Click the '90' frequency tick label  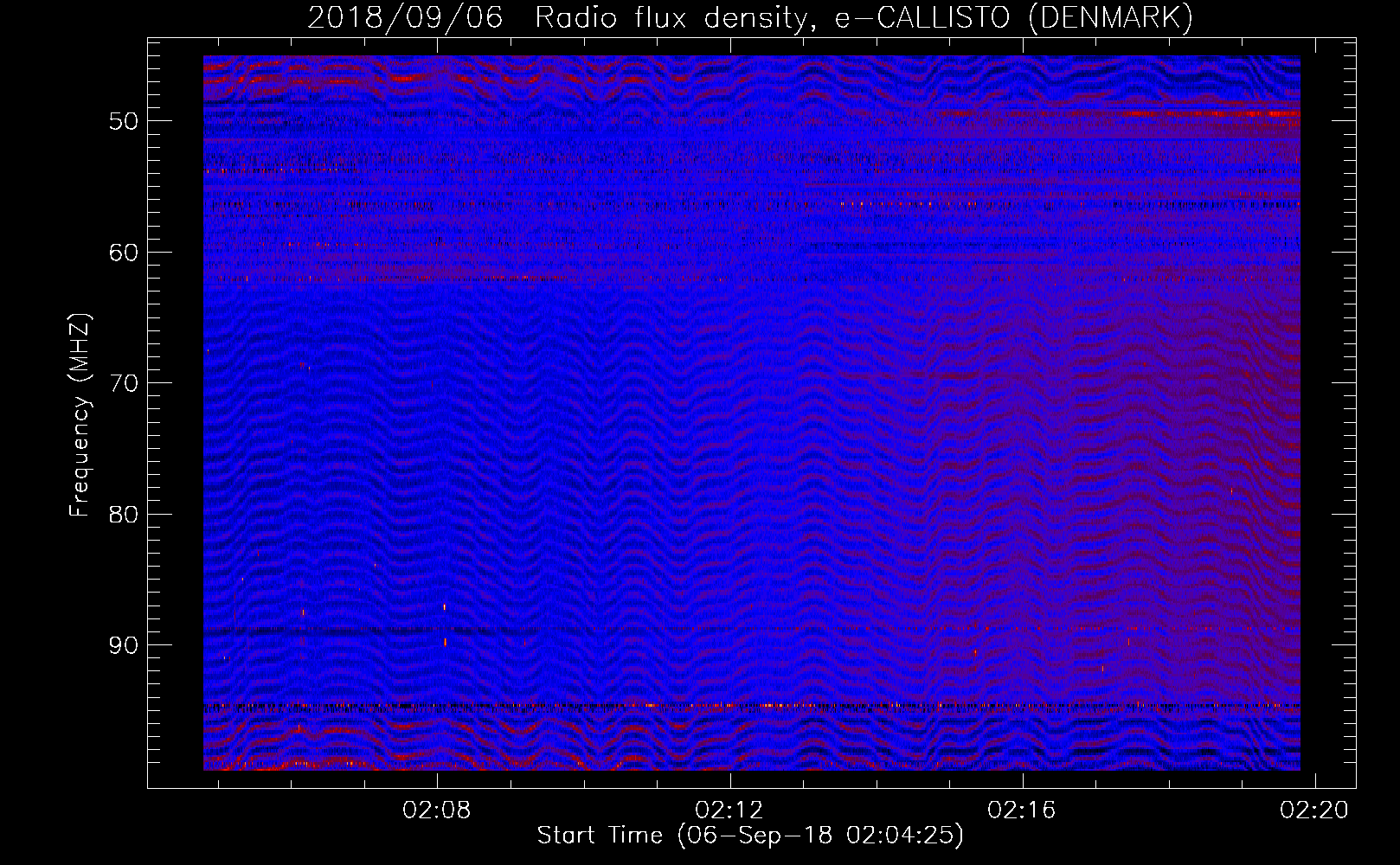click(x=124, y=646)
